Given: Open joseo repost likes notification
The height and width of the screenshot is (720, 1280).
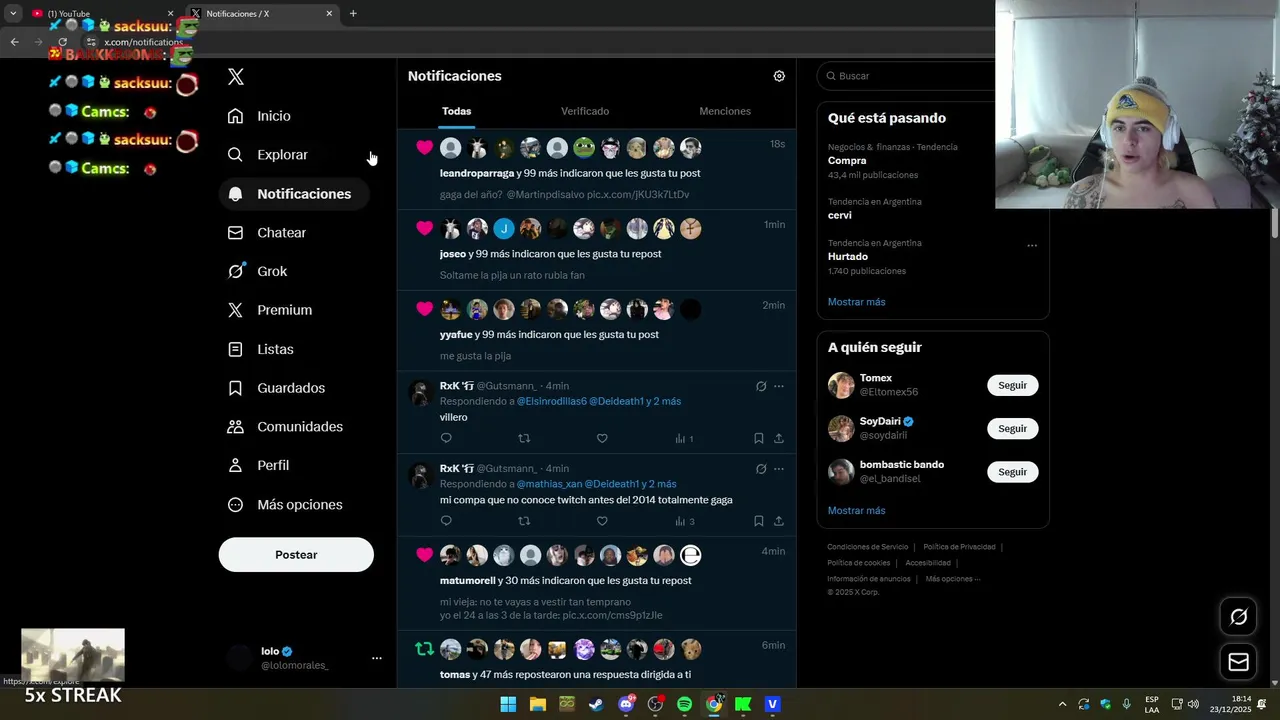Looking at the screenshot, I should click(597, 250).
